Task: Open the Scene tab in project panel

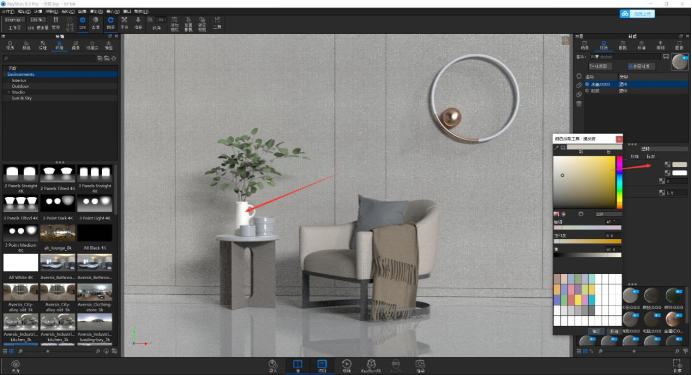Action: 585,45
